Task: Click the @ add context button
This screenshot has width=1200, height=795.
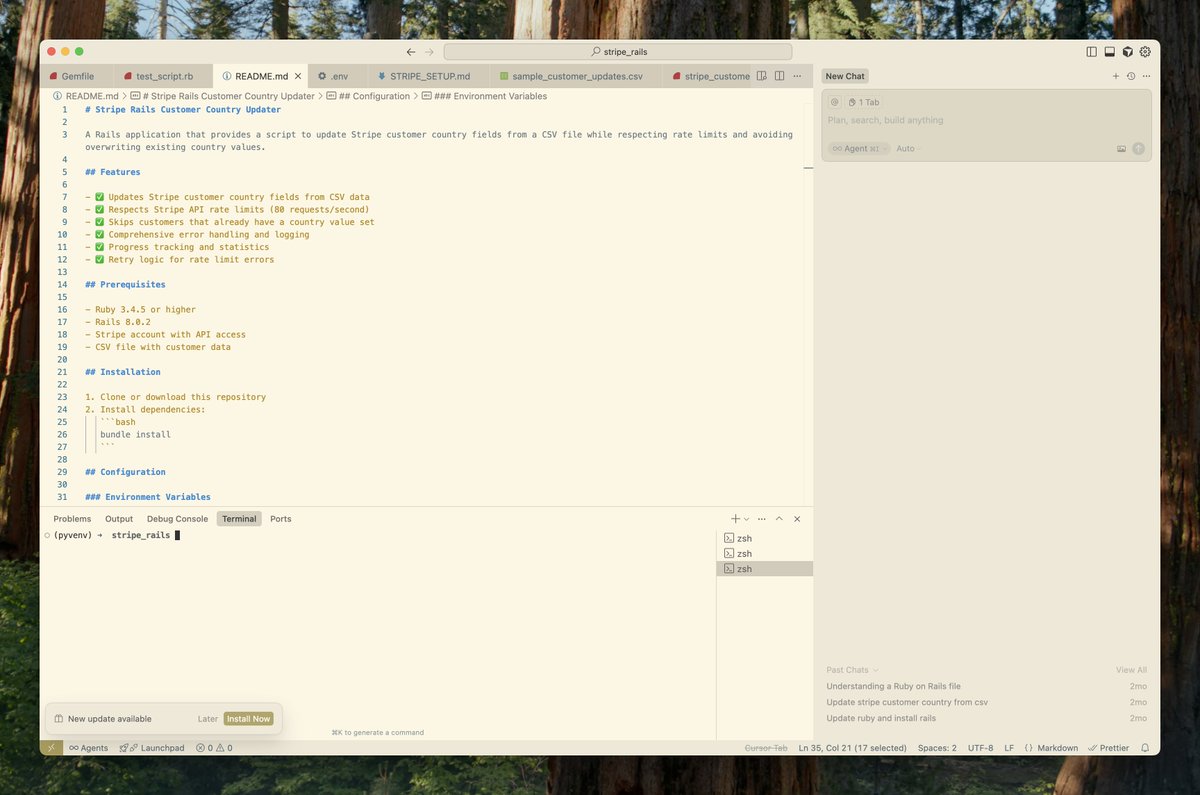Action: (x=835, y=102)
